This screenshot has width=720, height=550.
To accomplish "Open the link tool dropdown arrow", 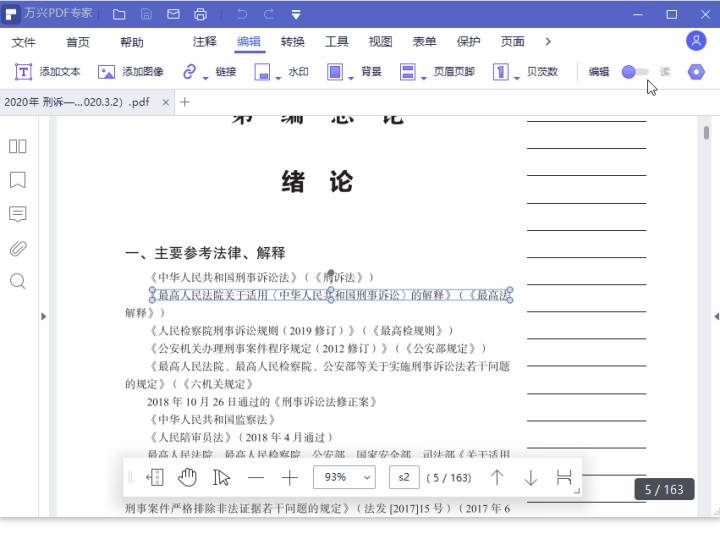I will click(x=205, y=75).
